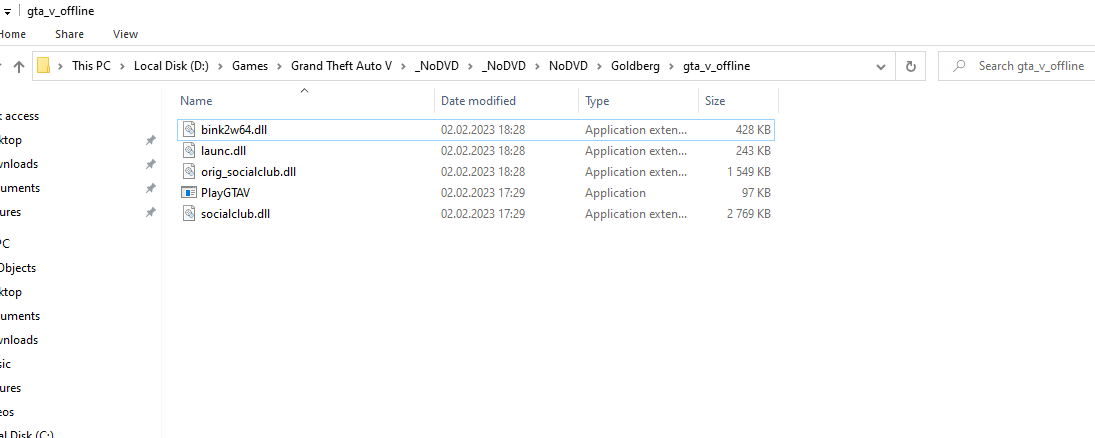Navigate to Games in the breadcrumb path
This screenshot has width=1095, height=438.
(249, 66)
